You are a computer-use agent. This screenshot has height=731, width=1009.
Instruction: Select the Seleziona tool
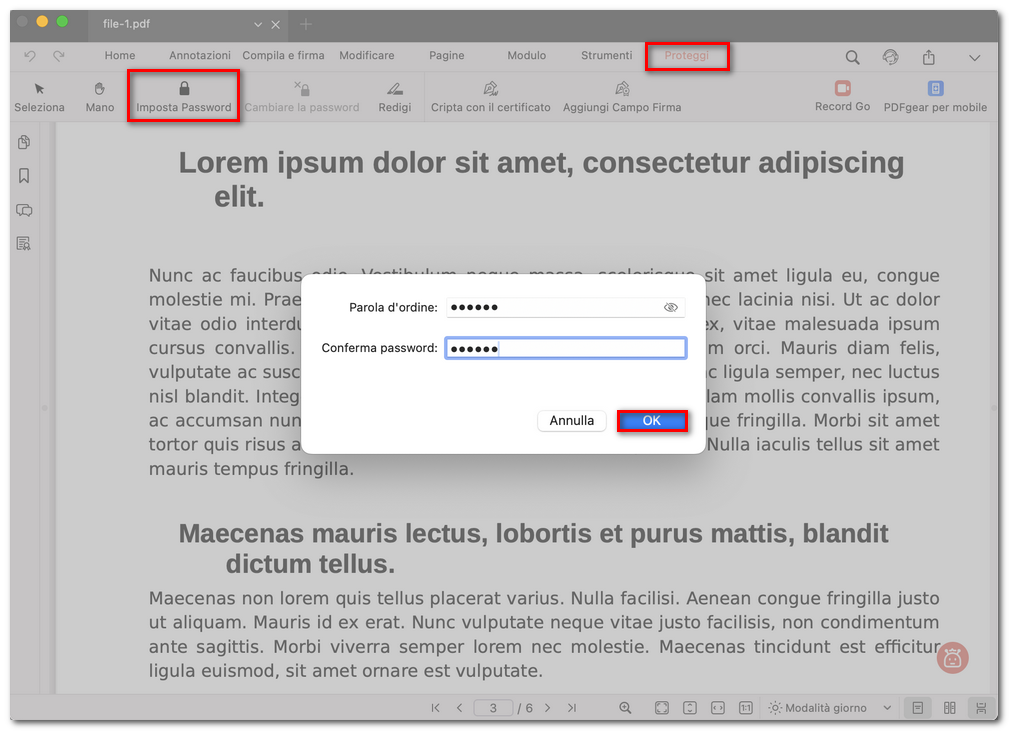pos(39,96)
